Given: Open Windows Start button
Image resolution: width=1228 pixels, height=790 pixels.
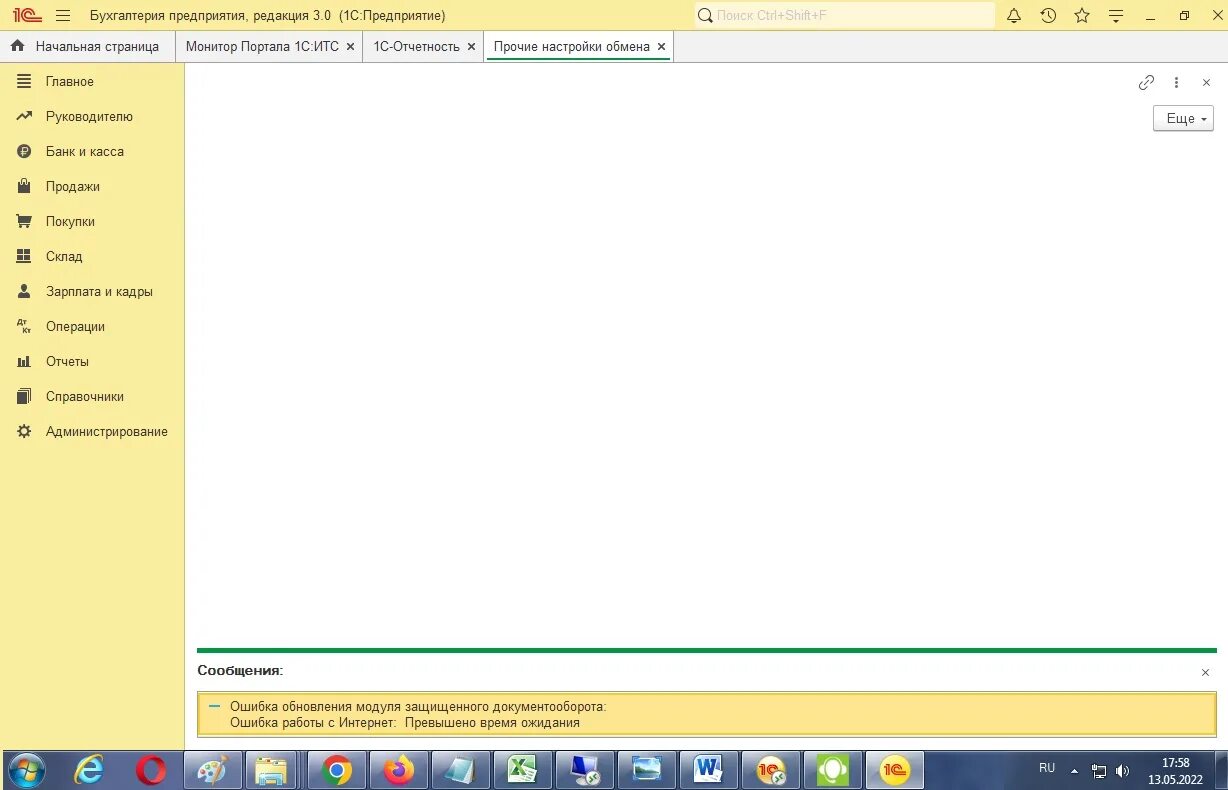Looking at the screenshot, I should 27,770.
